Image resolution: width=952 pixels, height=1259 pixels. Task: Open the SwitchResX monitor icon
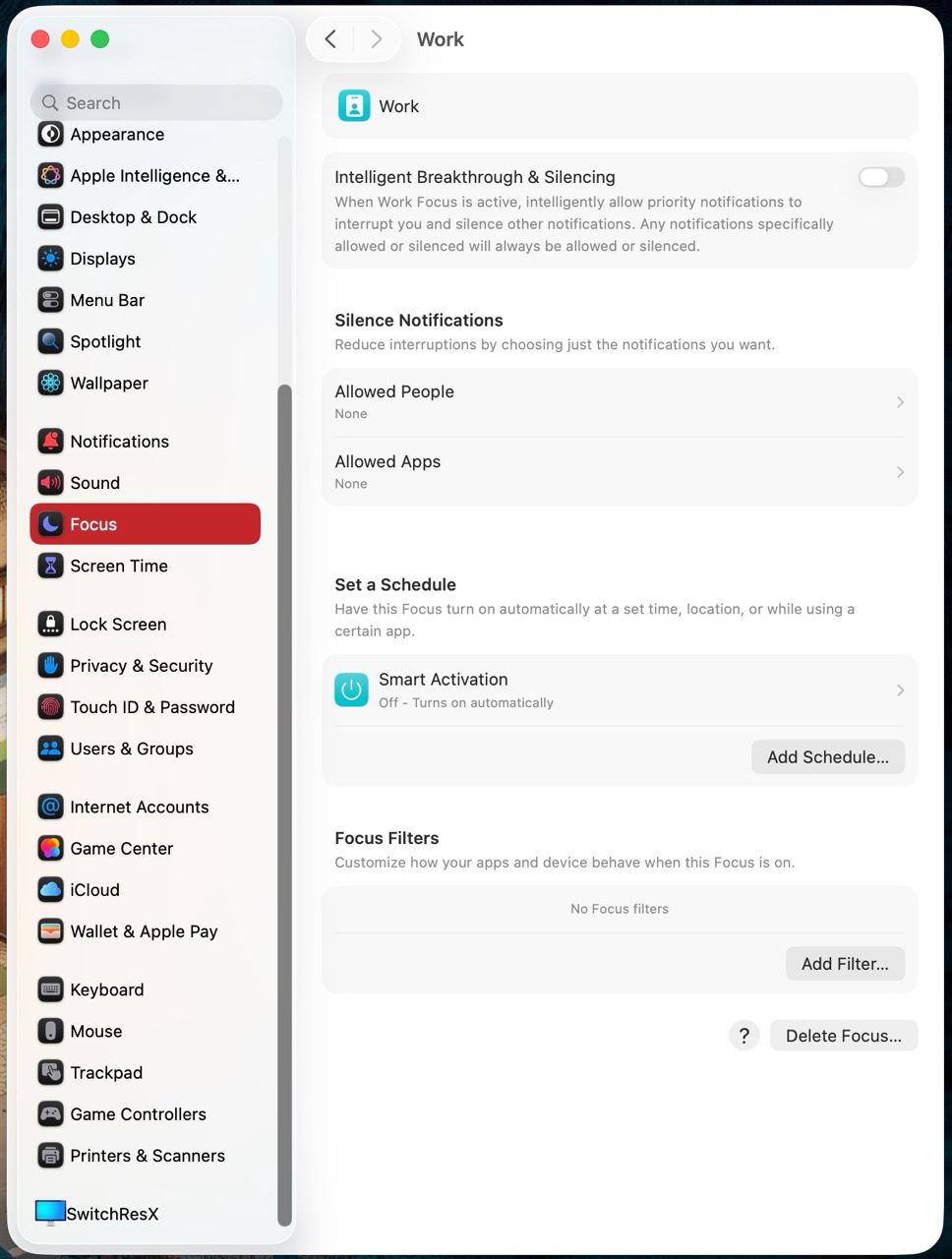click(50, 1213)
